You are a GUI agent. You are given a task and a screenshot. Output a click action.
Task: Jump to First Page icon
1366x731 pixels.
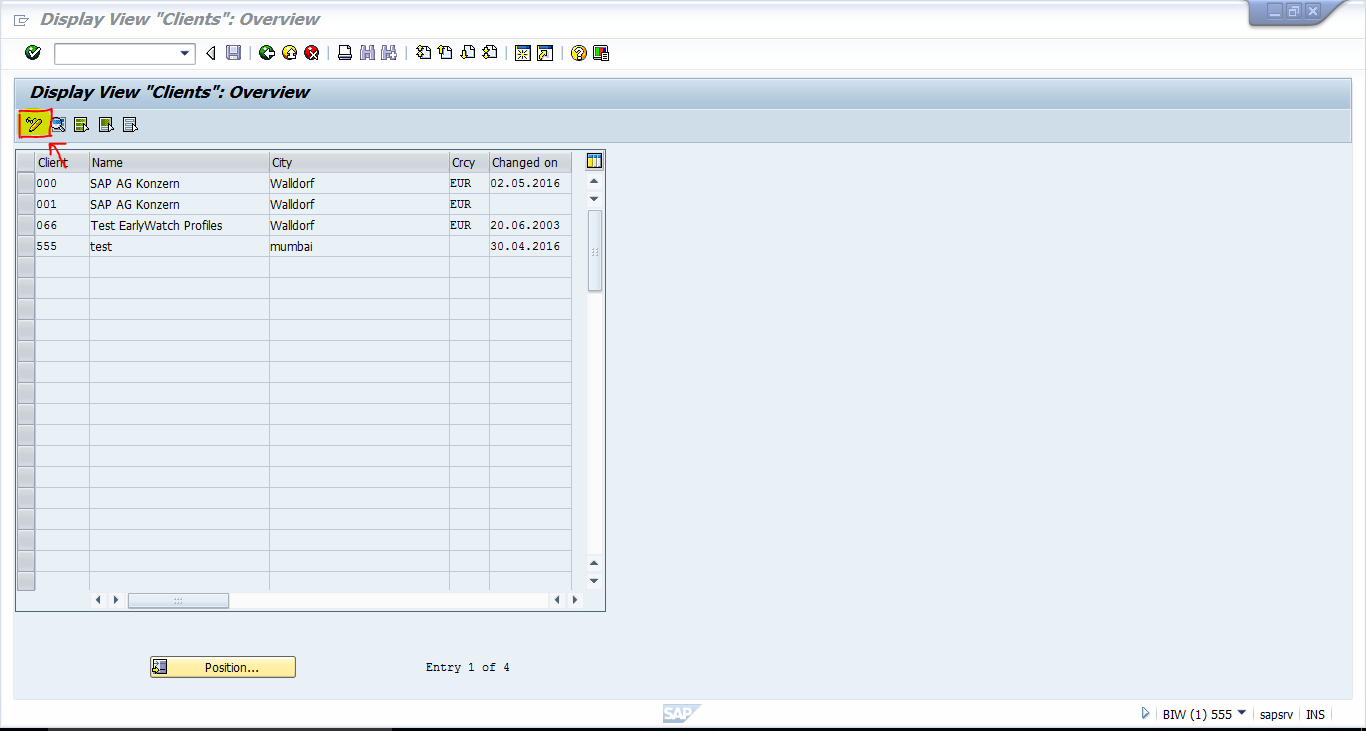pos(423,53)
